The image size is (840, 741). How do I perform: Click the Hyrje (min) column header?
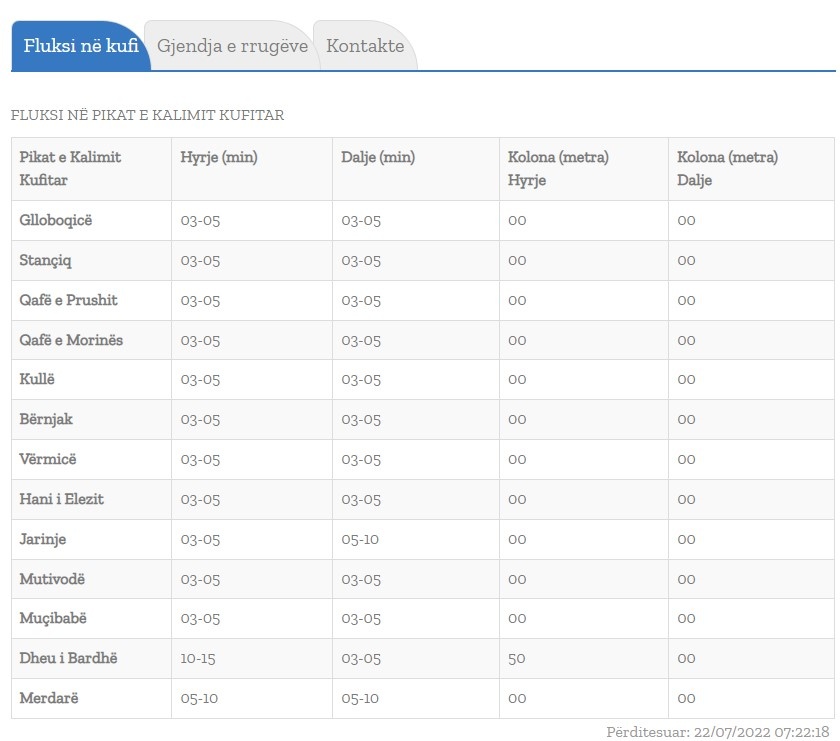[217, 157]
